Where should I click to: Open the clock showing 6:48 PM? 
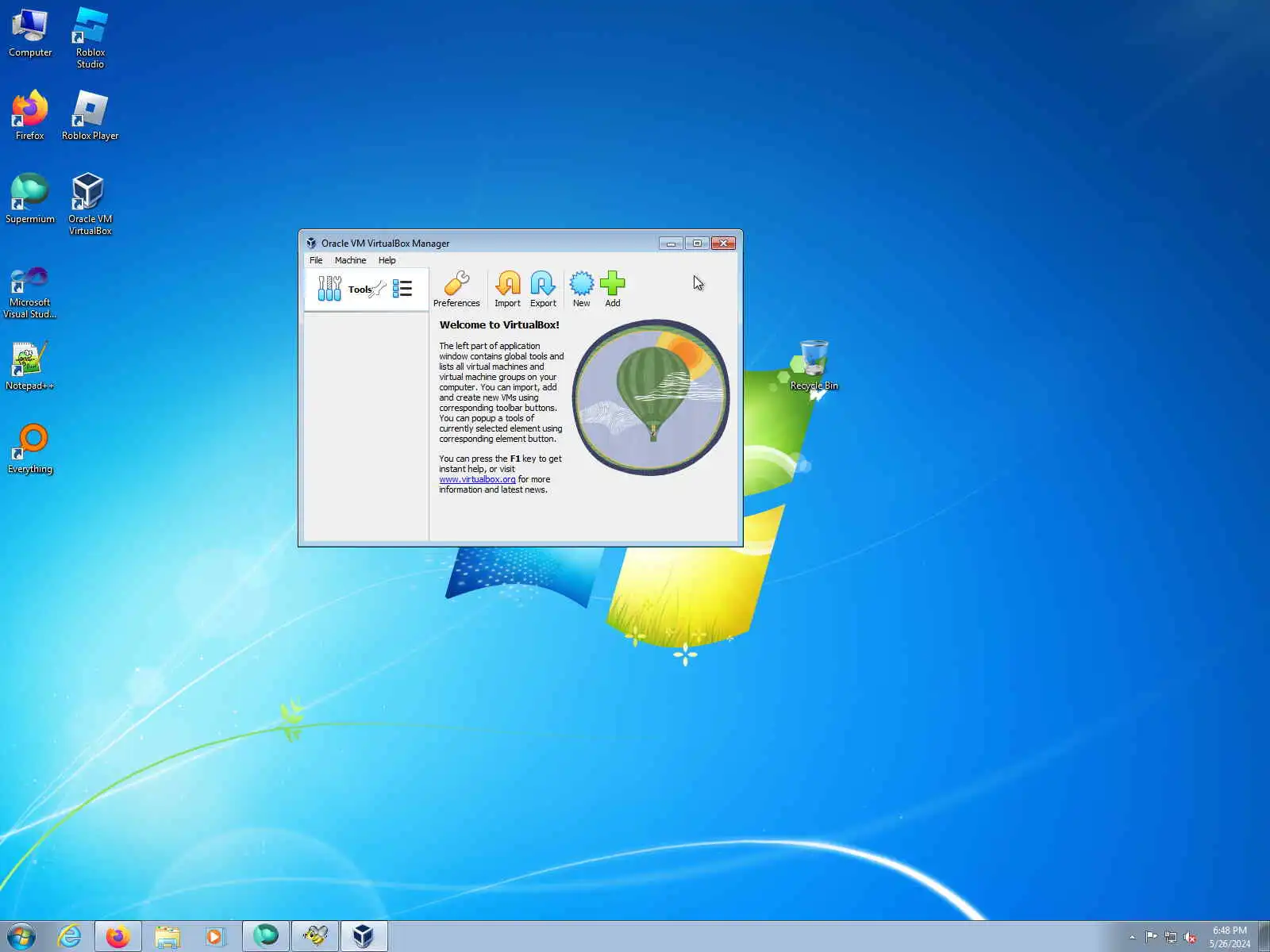[x=1230, y=937]
